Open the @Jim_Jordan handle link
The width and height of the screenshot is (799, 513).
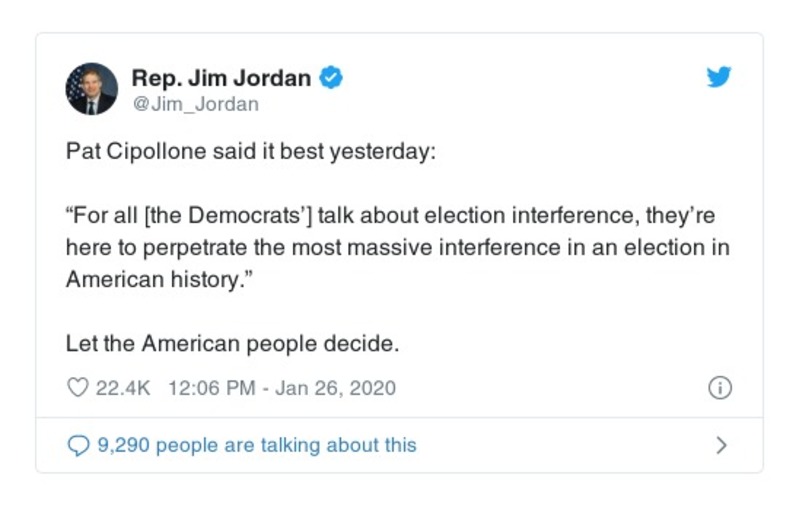click(195, 104)
